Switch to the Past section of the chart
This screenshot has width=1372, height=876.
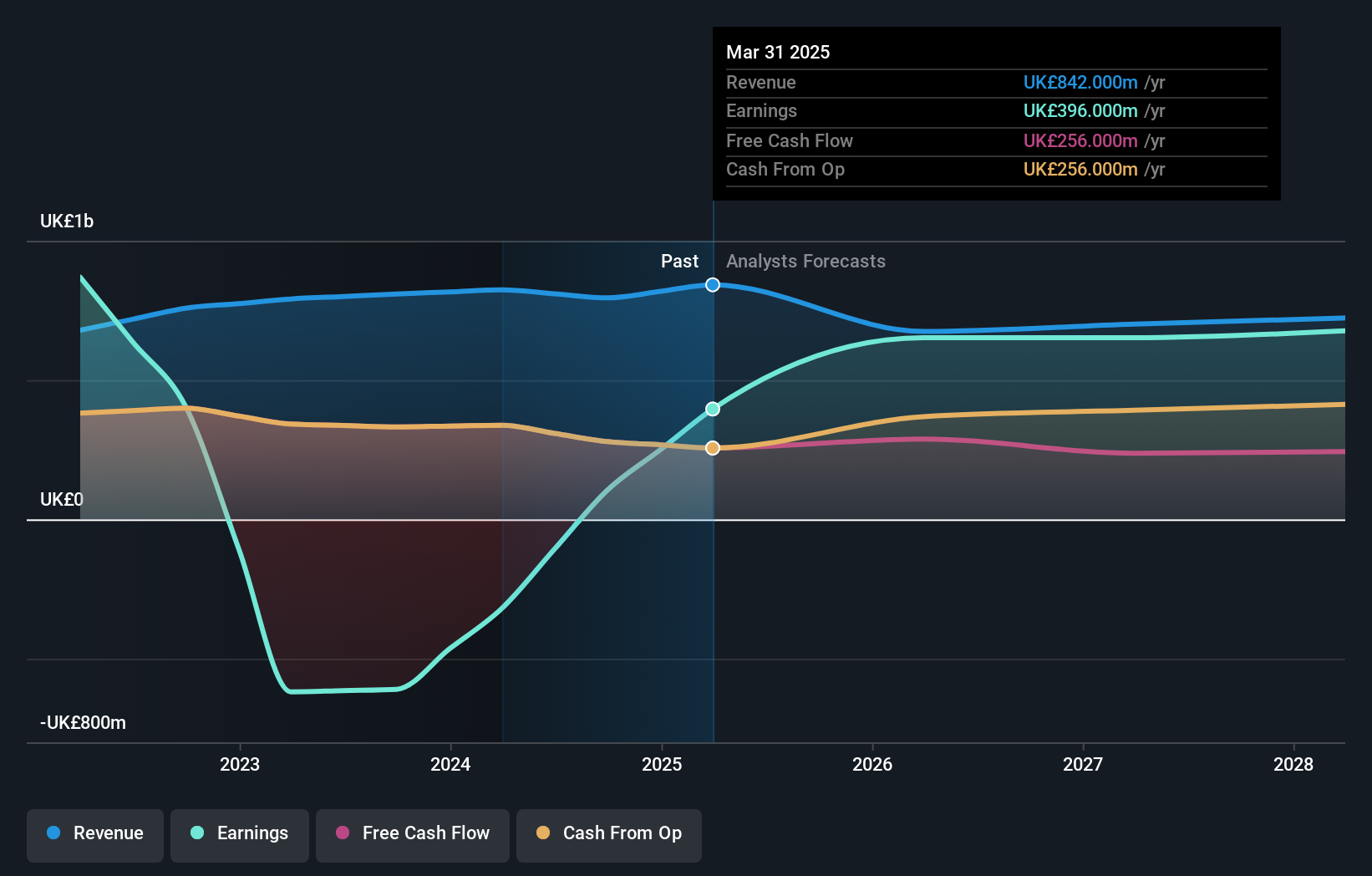(679, 261)
